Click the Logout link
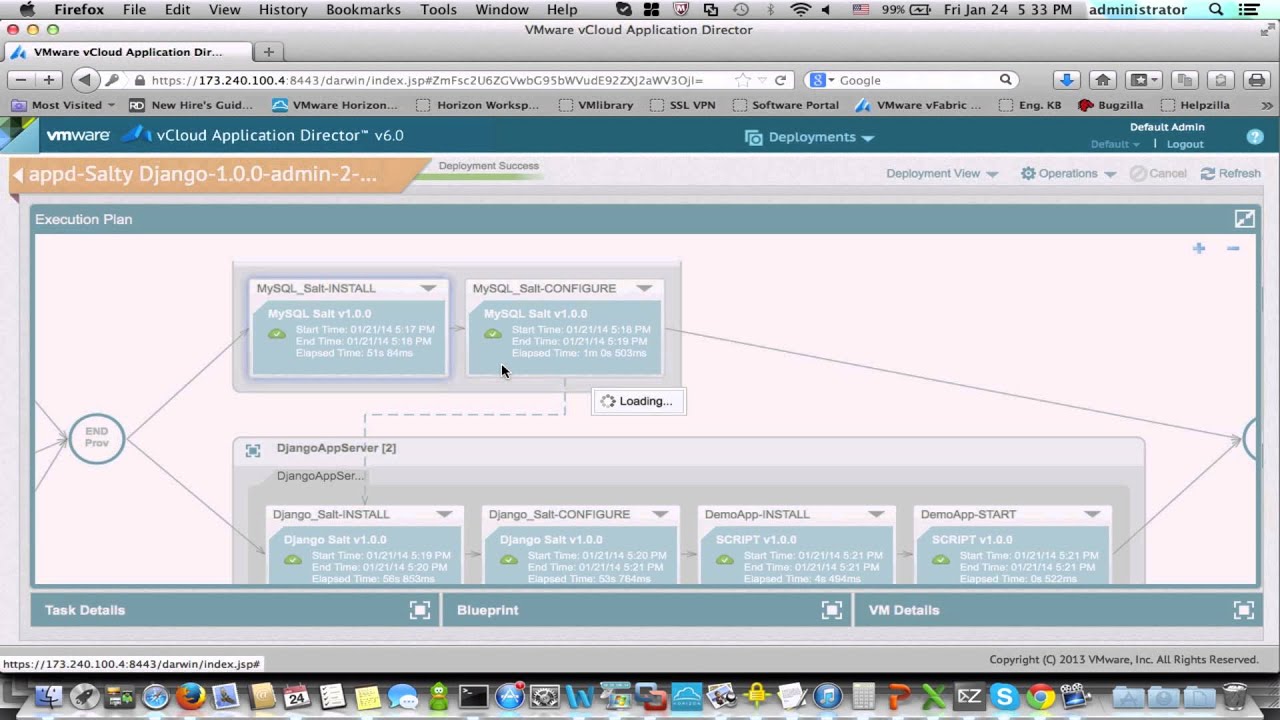 pyautogui.click(x=1185, y=144)
